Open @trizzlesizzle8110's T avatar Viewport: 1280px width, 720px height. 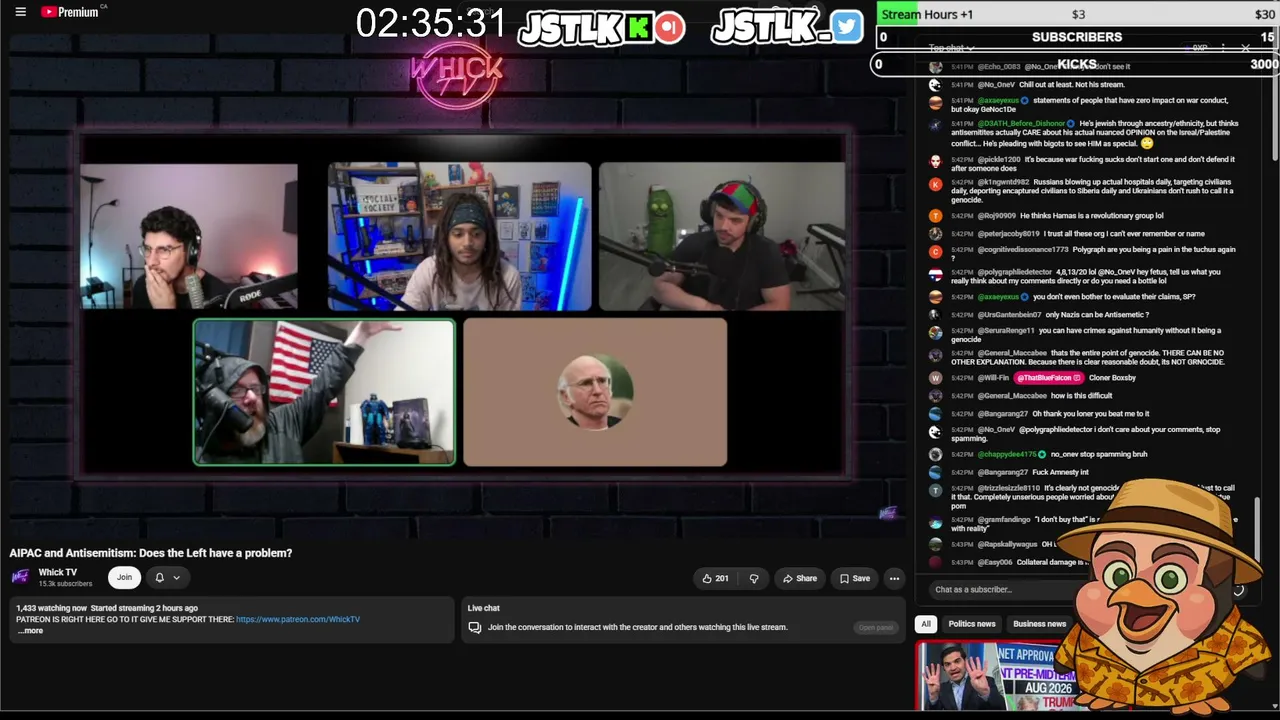[x=935, y=490]
